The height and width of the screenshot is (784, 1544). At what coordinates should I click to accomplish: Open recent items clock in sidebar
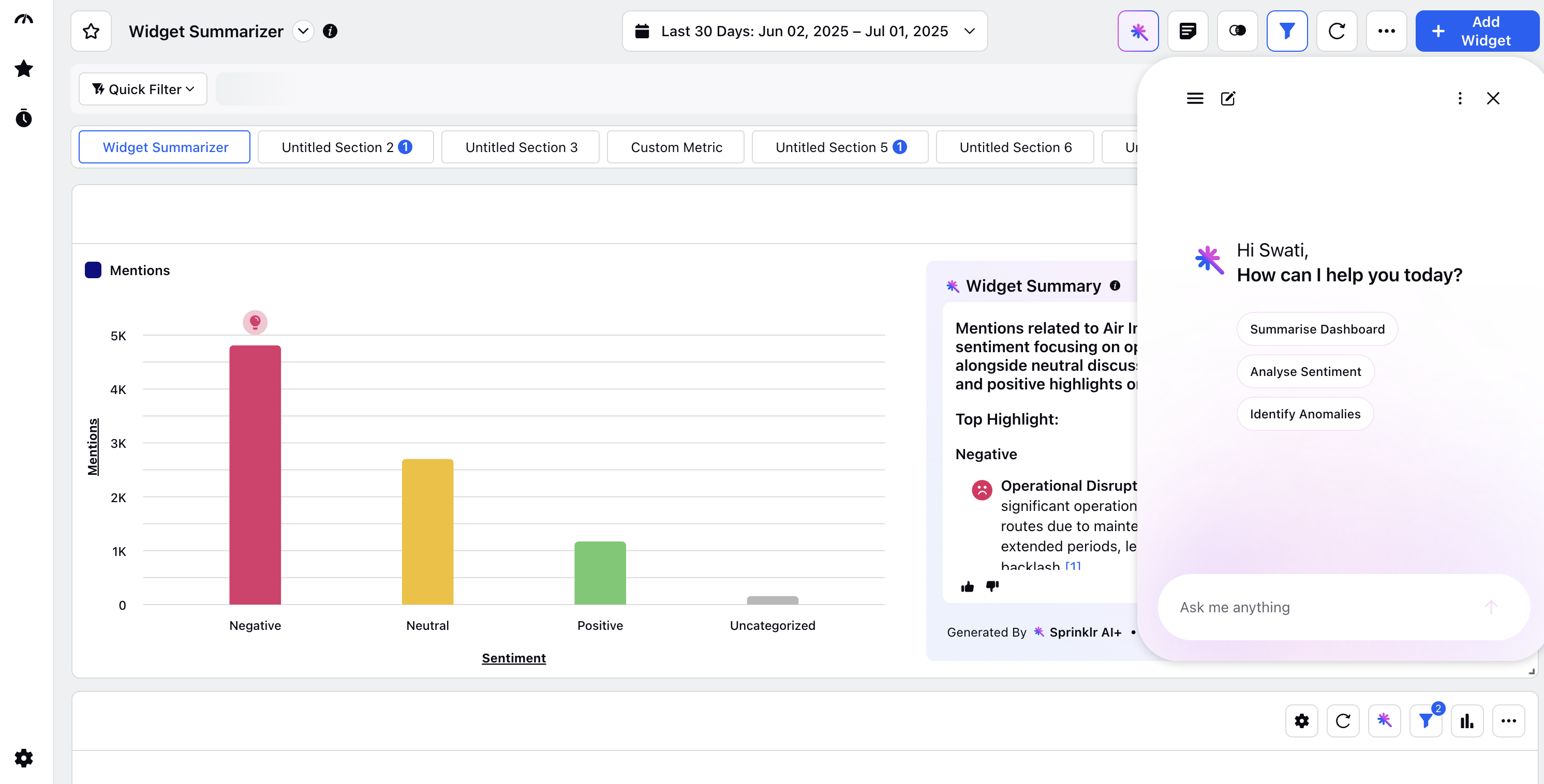click(23, 118)
